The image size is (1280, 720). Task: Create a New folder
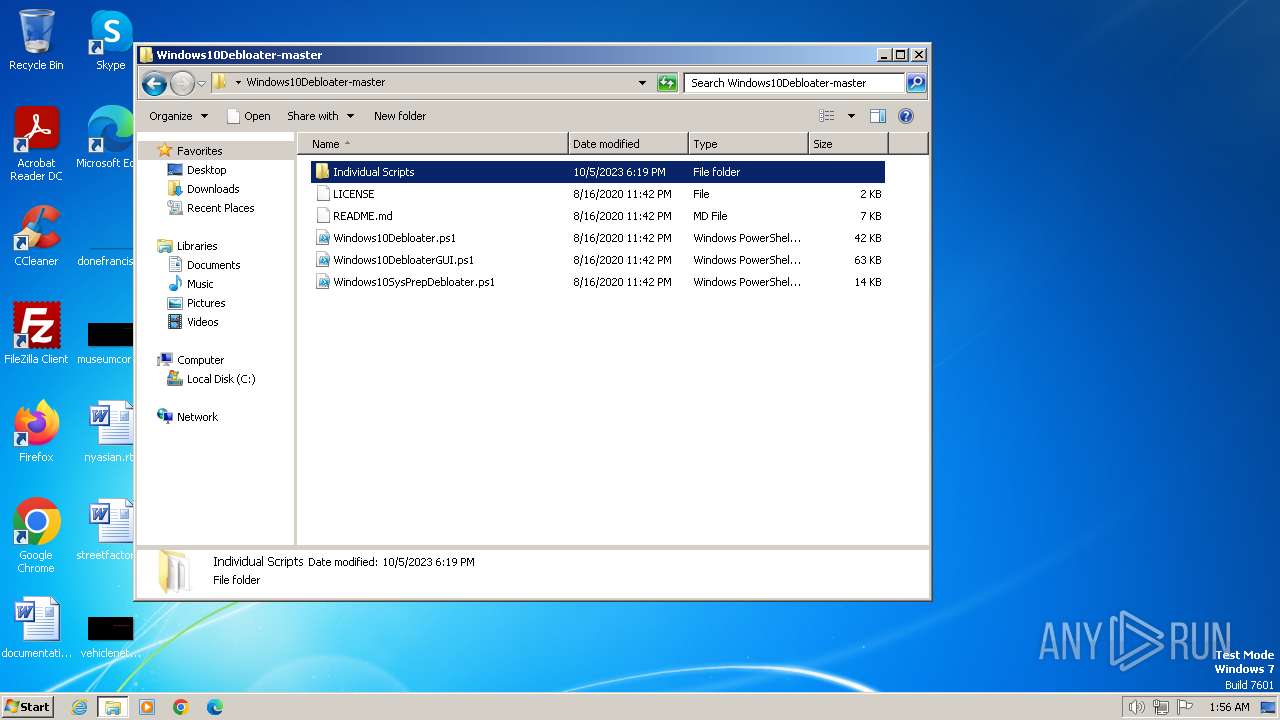point(400,116)
